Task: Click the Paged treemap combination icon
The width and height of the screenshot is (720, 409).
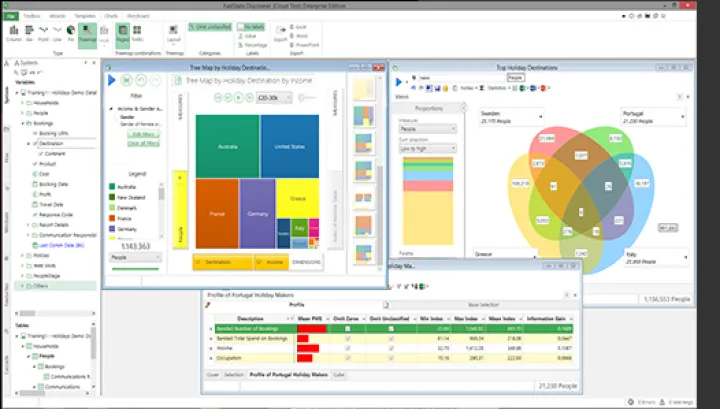Action: (122, 32)
